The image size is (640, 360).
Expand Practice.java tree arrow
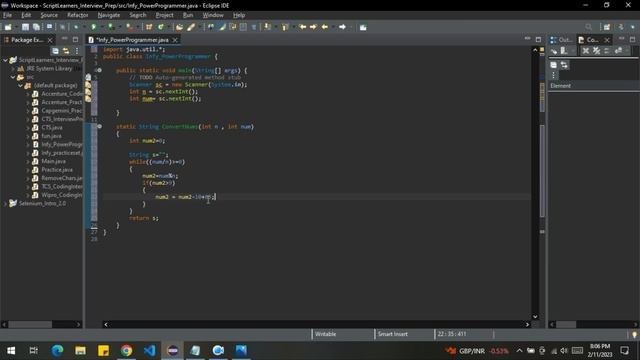coord(28,170)
